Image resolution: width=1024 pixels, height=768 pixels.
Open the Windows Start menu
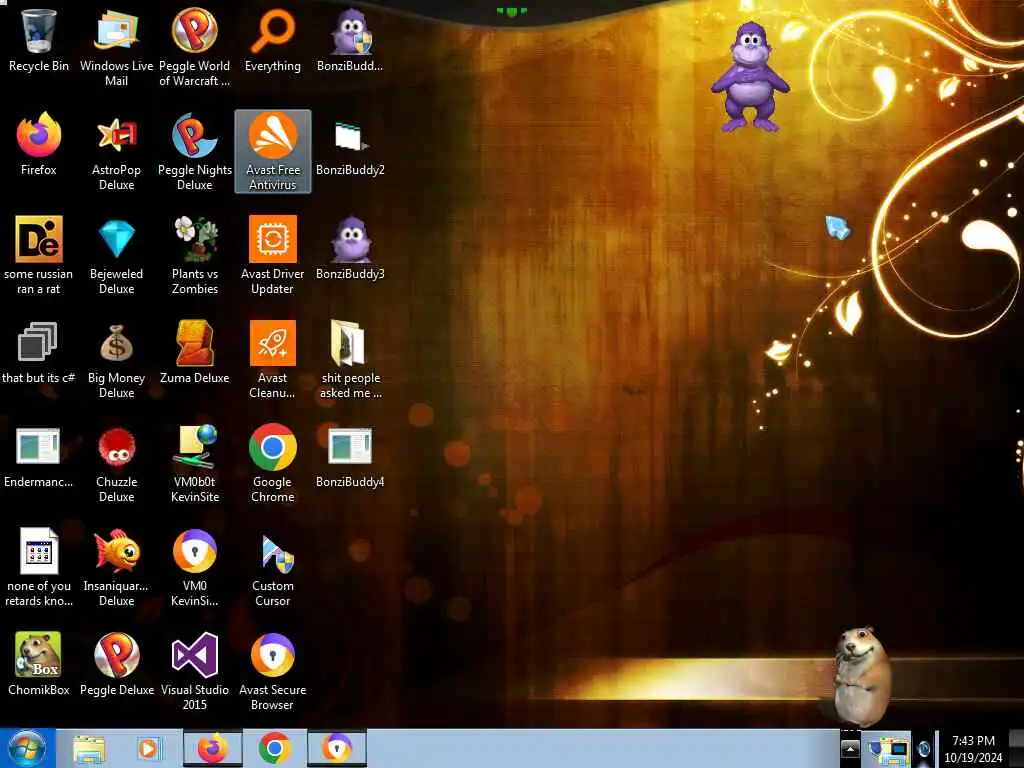point(27,748)
